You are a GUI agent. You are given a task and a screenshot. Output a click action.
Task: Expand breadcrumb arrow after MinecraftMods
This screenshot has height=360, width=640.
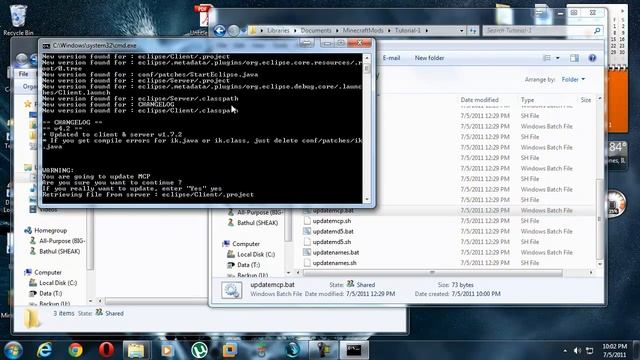[389, 31]
